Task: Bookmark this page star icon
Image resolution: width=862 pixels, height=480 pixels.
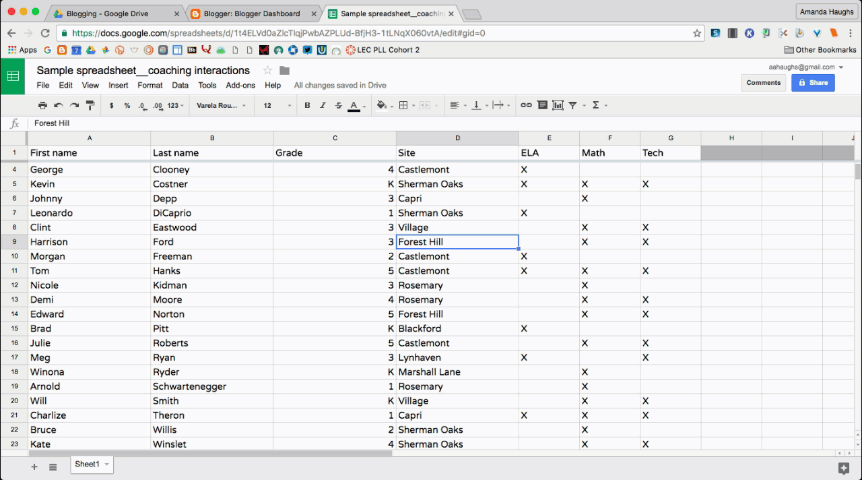Action: point(697,33)
